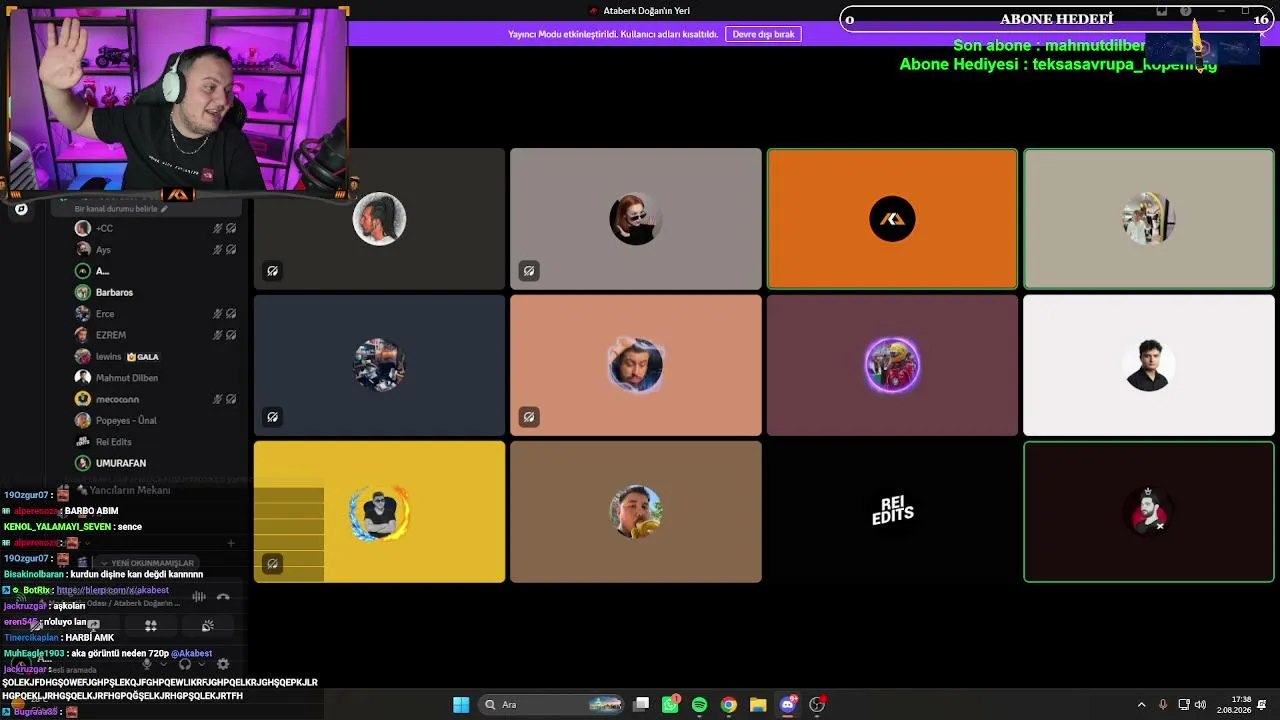1280x720 pixels.
Task: Click the muted microphone icon beside Erce
Action: click(217, 314)
